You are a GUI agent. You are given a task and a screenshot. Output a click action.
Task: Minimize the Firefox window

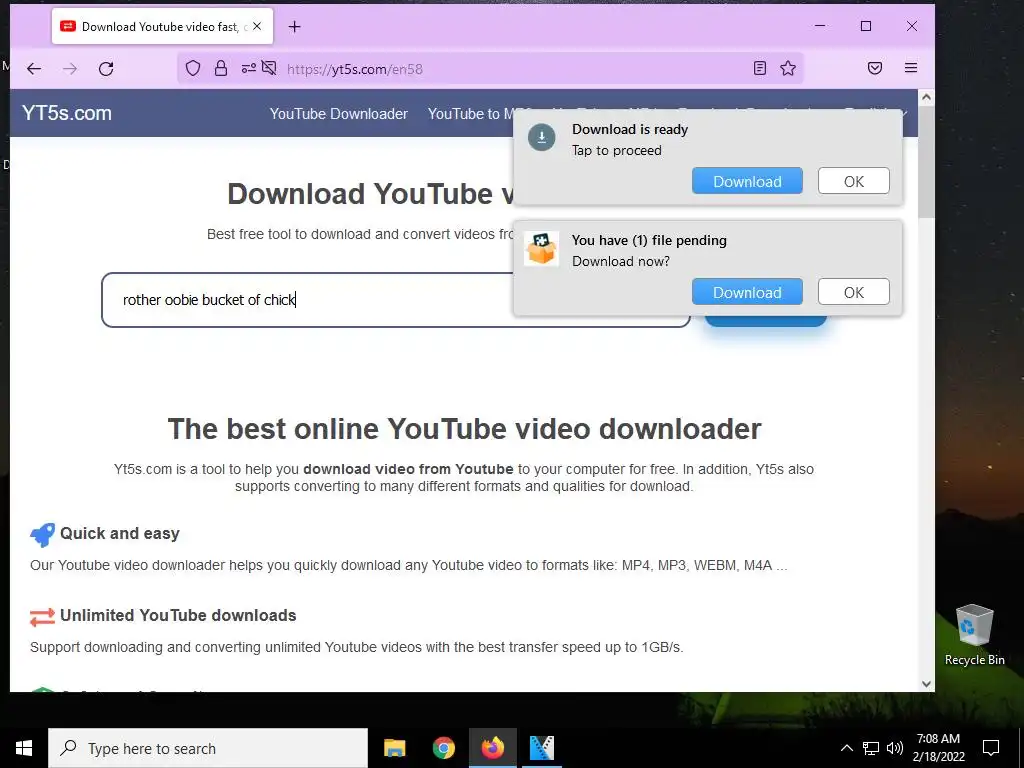[820, 26]
